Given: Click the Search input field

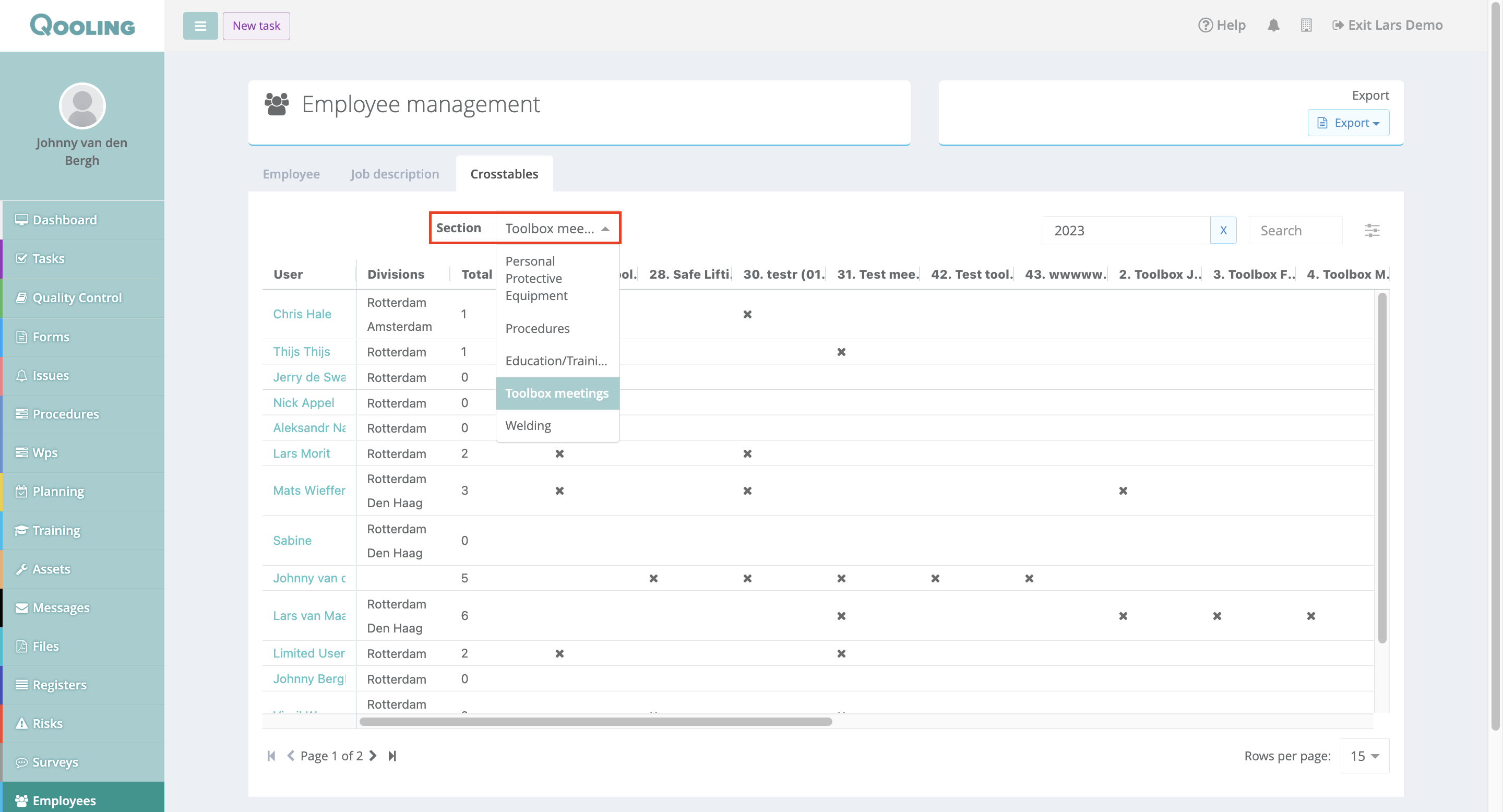Looking at the screenshot, I should 1295,231.
